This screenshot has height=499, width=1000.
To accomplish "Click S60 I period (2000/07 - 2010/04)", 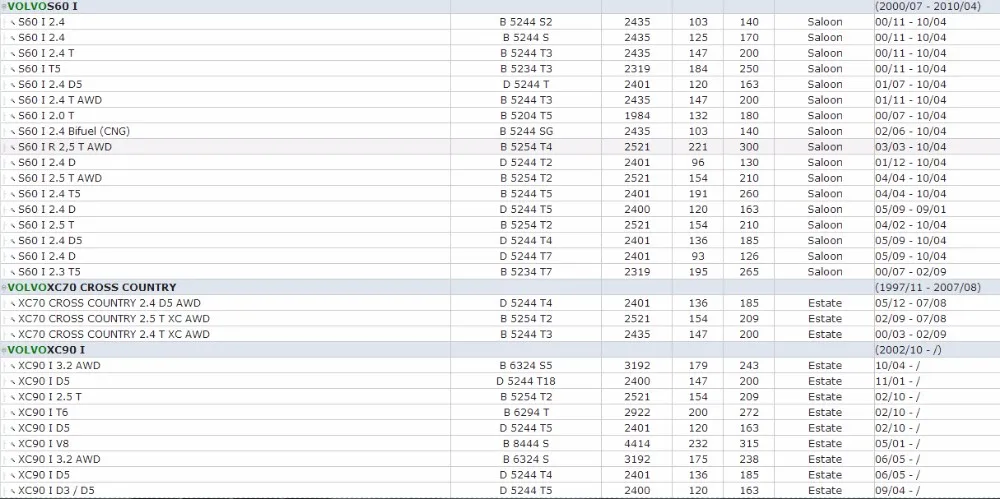I will click(x=928, y=6).
